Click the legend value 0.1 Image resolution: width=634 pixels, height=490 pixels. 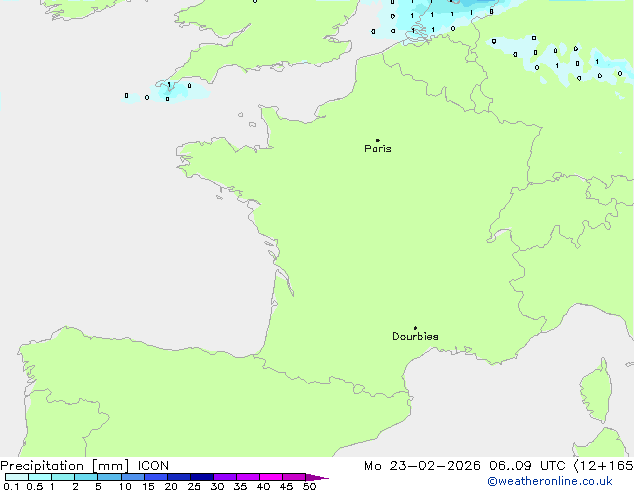click(x=11, y=486)
